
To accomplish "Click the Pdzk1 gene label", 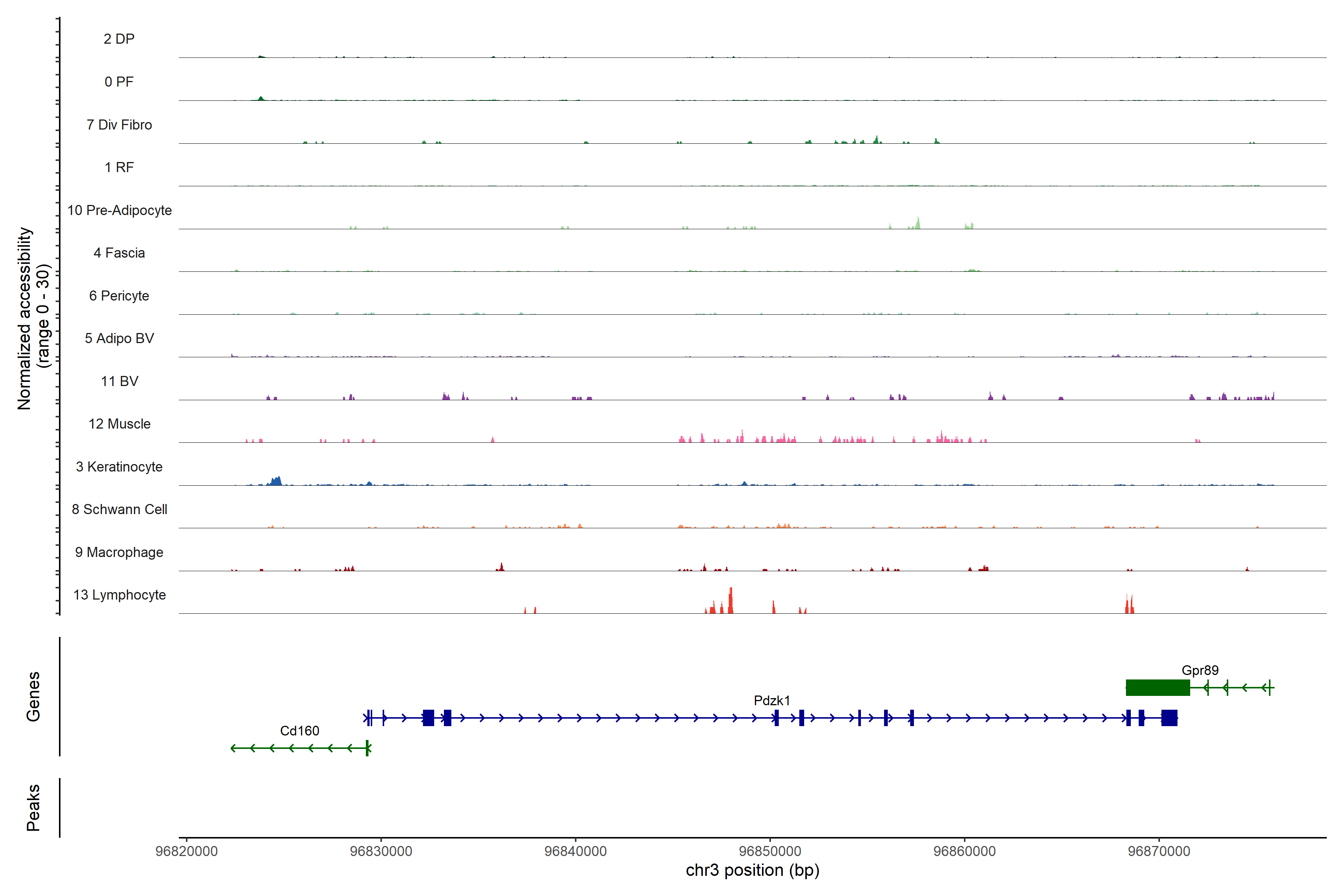I will (771, 701).
